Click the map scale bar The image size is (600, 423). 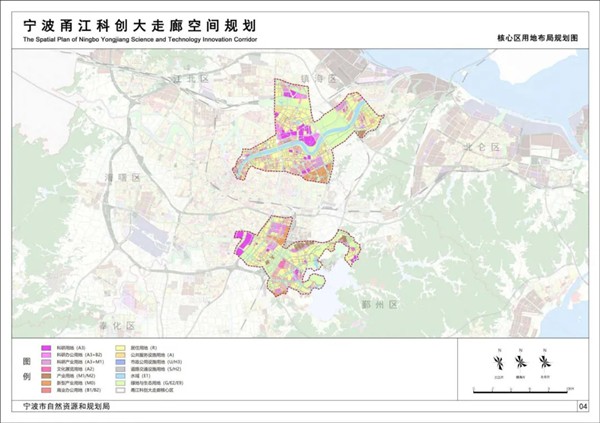[520, 391]
